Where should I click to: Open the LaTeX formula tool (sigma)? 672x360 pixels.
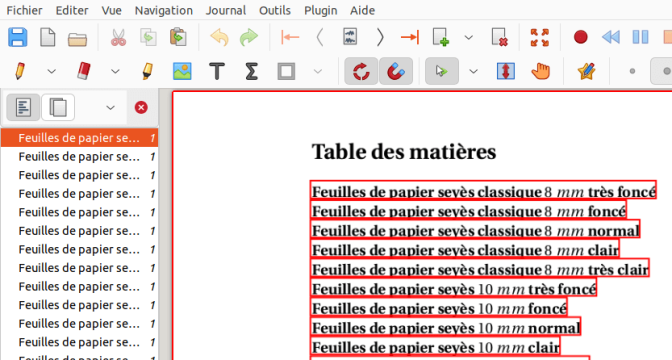point(252,71)
